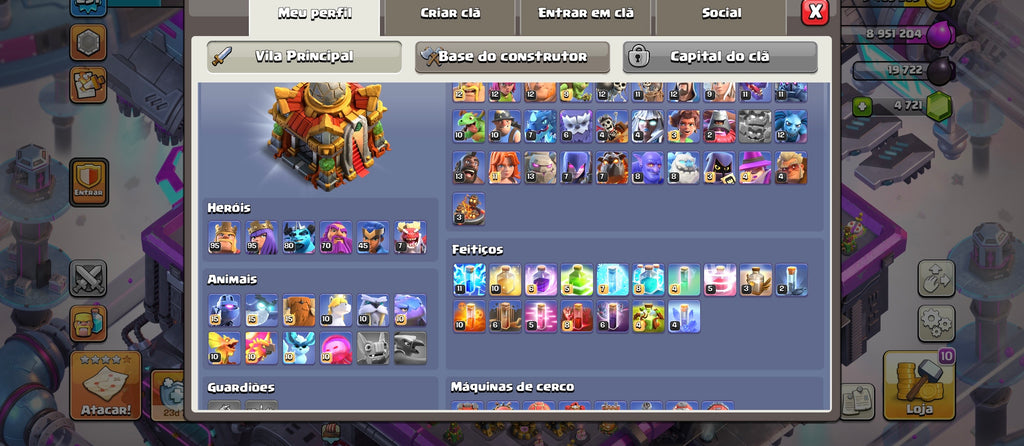Tap the Atacar! map button
This screenshot has height=446, width=1024.
pyautogui.click(x=105, y=385)
